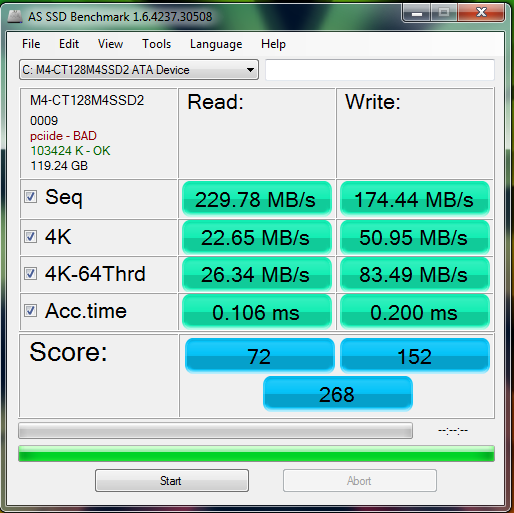
Task: Open the Help menu
Action: pyautogui.click(x=273, y=44)
